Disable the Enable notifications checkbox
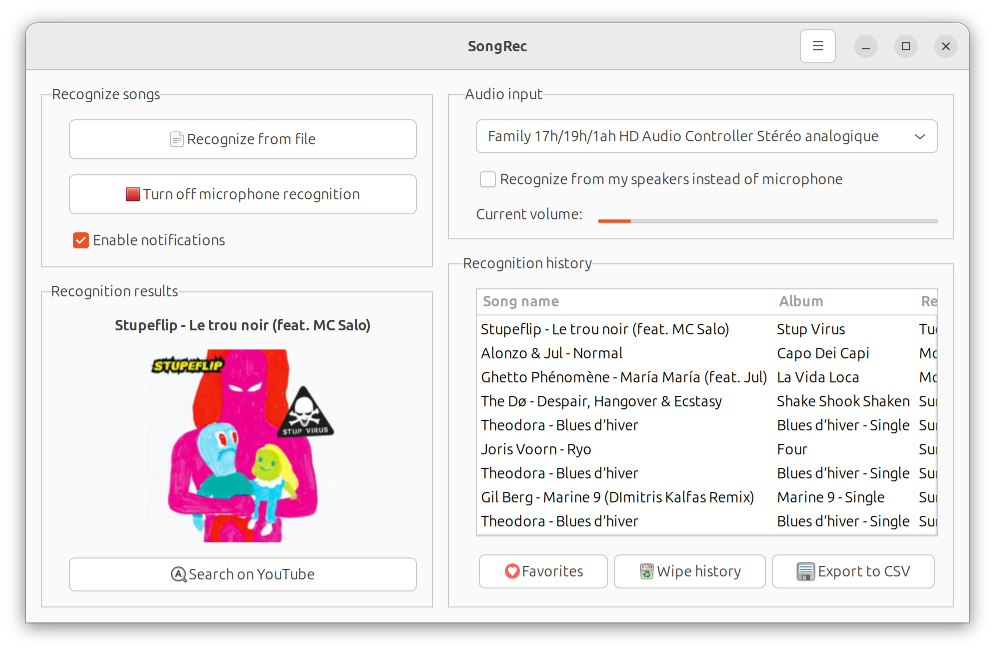Viewport: 995px width, 651px height. (x=81, y=240)
